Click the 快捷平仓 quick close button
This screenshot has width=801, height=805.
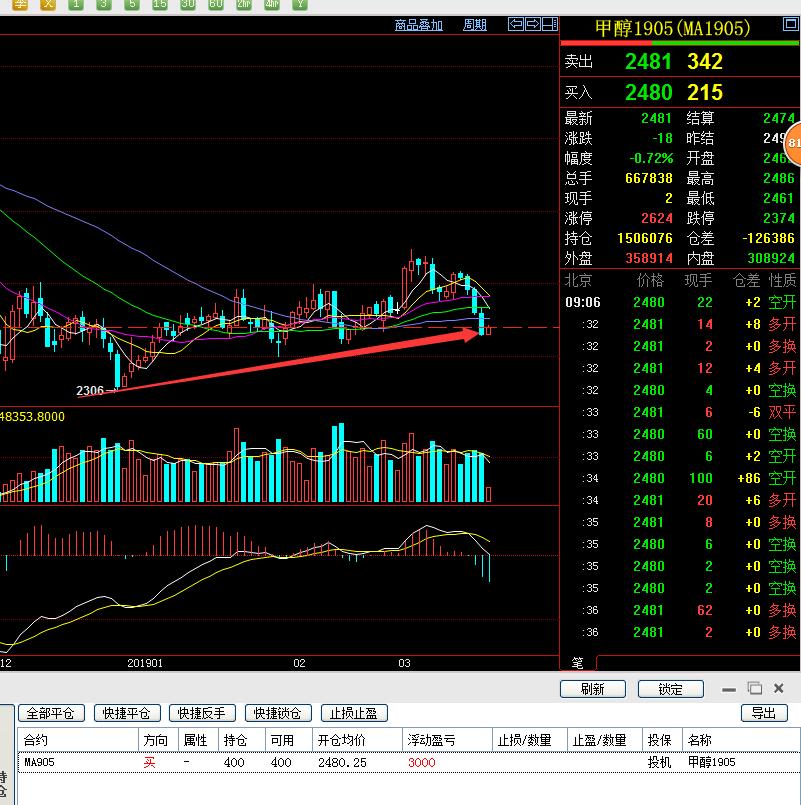click(x=127, y=713)
